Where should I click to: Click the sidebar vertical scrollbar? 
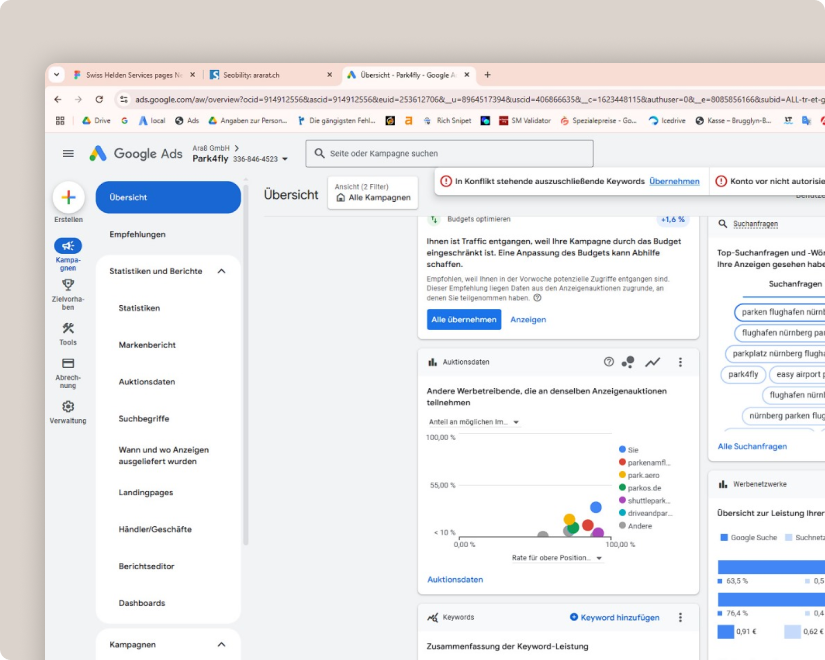(x=245, y=363)
